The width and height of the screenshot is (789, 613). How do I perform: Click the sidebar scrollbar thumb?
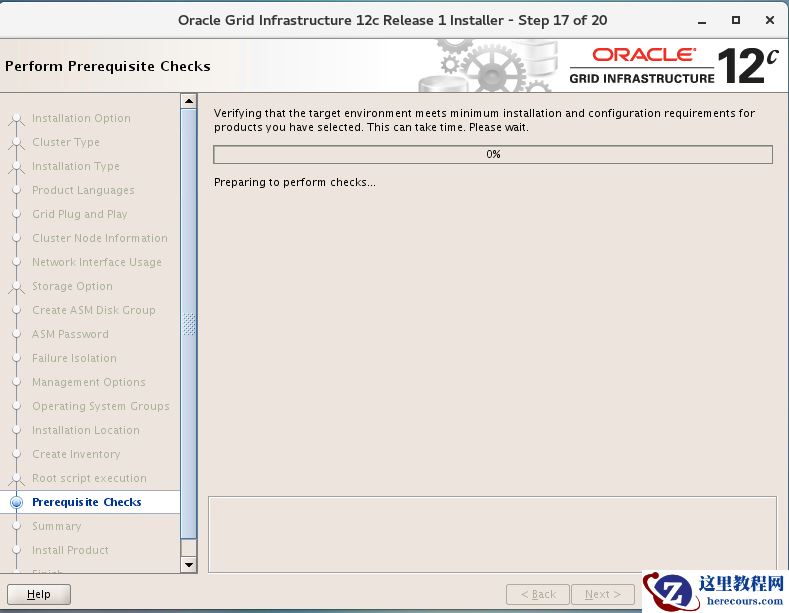(x=189, y=324)
